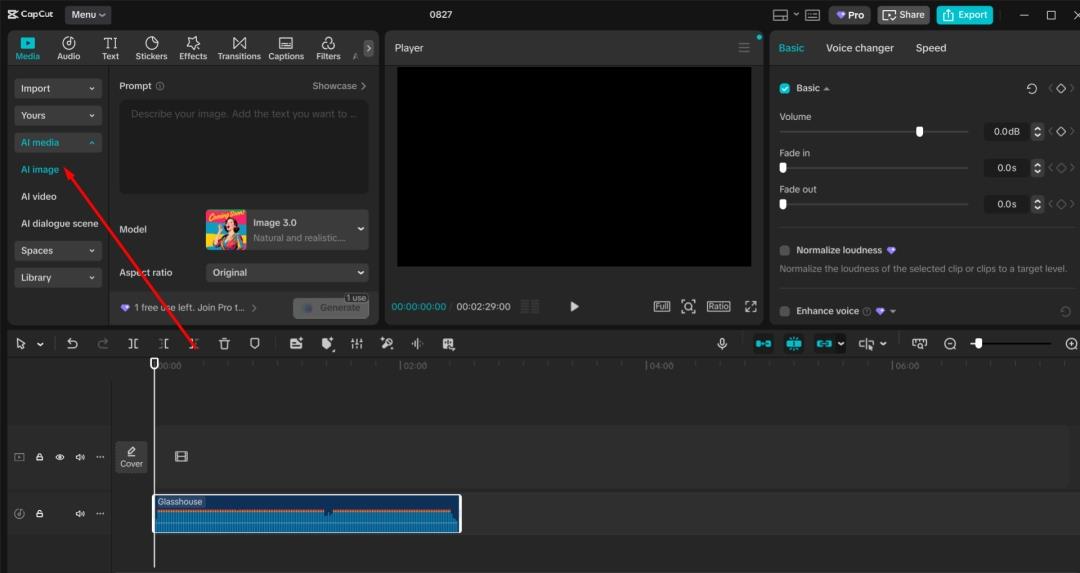Open the Transitions panel
This screenshot has width=1080, height=573.
pyautogui.click(x=239, y=48)
